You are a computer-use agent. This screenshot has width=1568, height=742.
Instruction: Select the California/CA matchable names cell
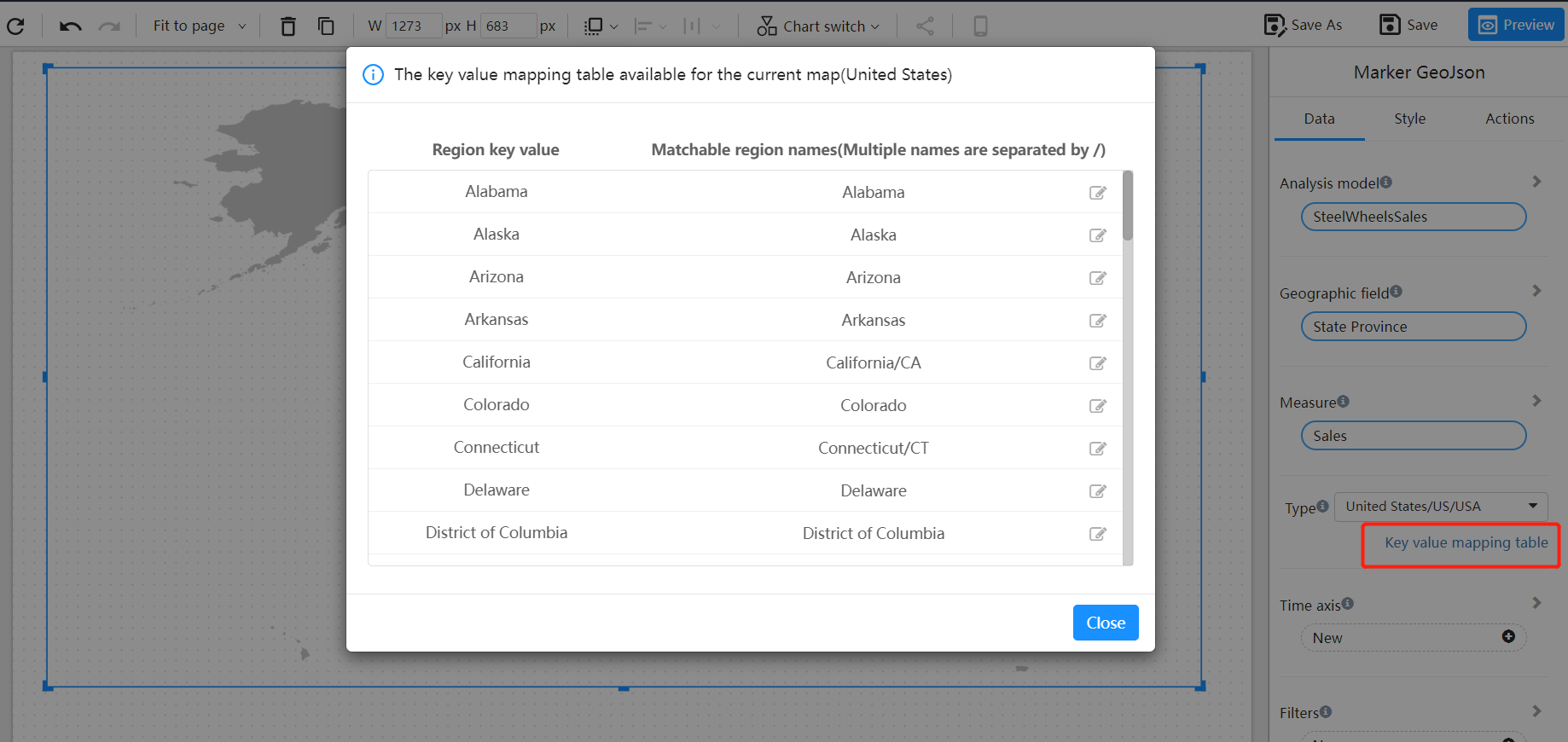click(x=873, y=363)
